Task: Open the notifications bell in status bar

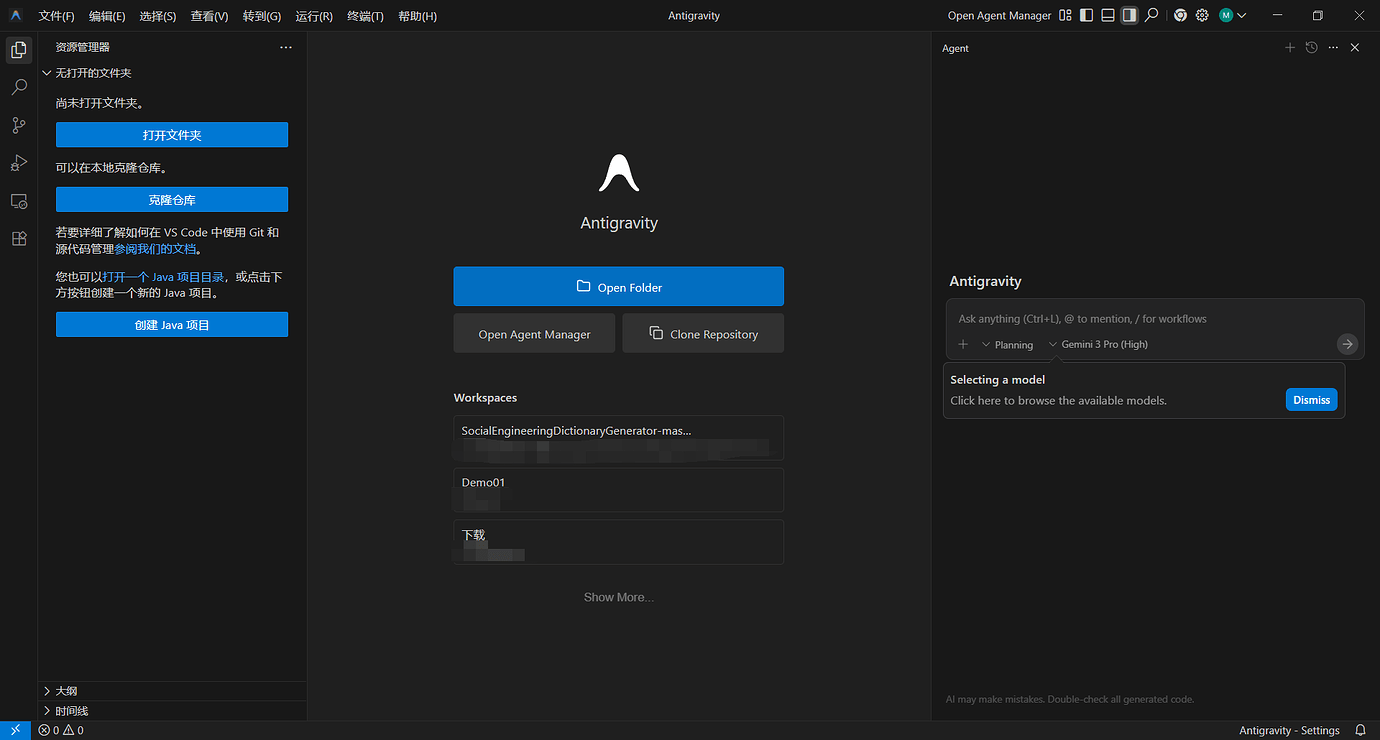Action: [1360, 730]
